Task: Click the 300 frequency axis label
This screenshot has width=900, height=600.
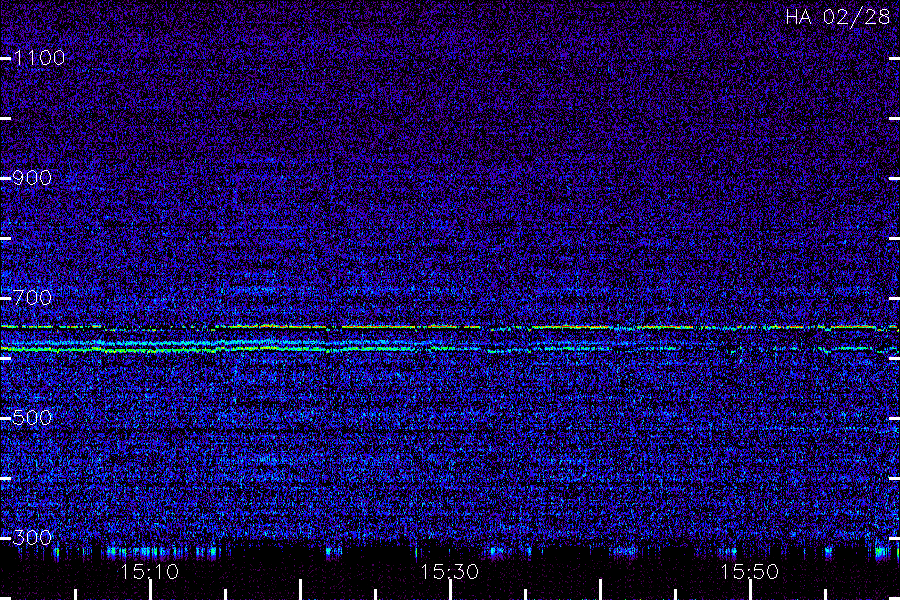Action: pyautogui.click(x=32, y=538)
